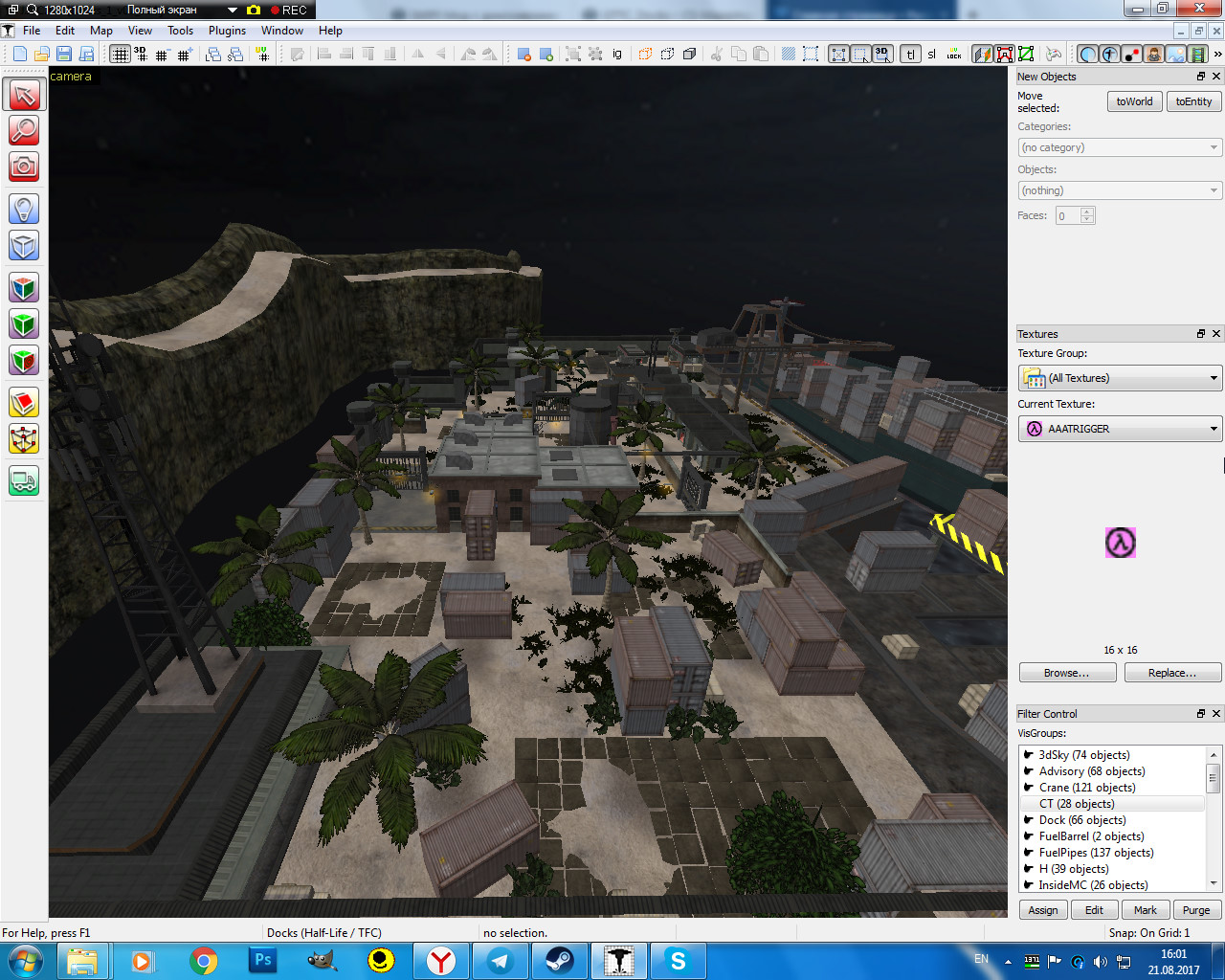Toggle visibility of Advisory VisGroup
This screenshot has width=1225, height=980.
pos(1029,770)
